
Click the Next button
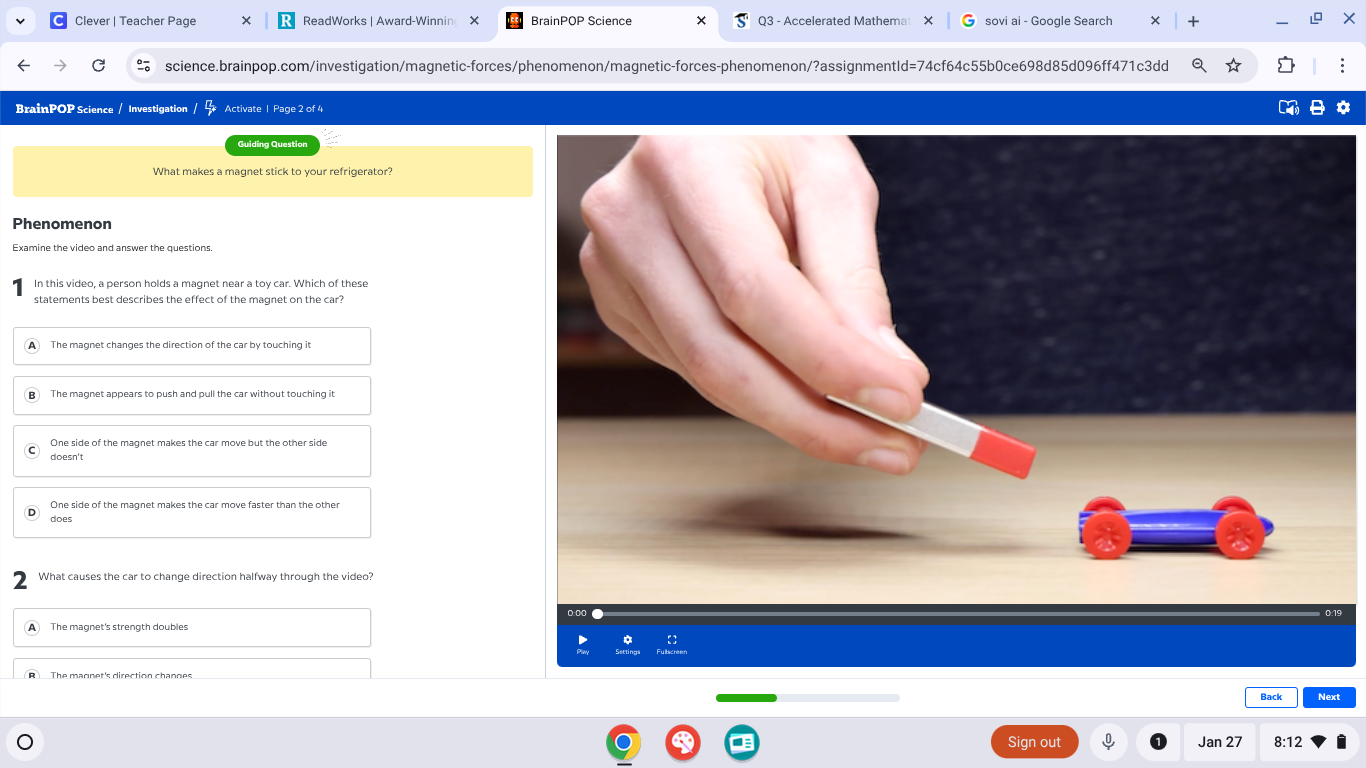[x=1328, y=697]
